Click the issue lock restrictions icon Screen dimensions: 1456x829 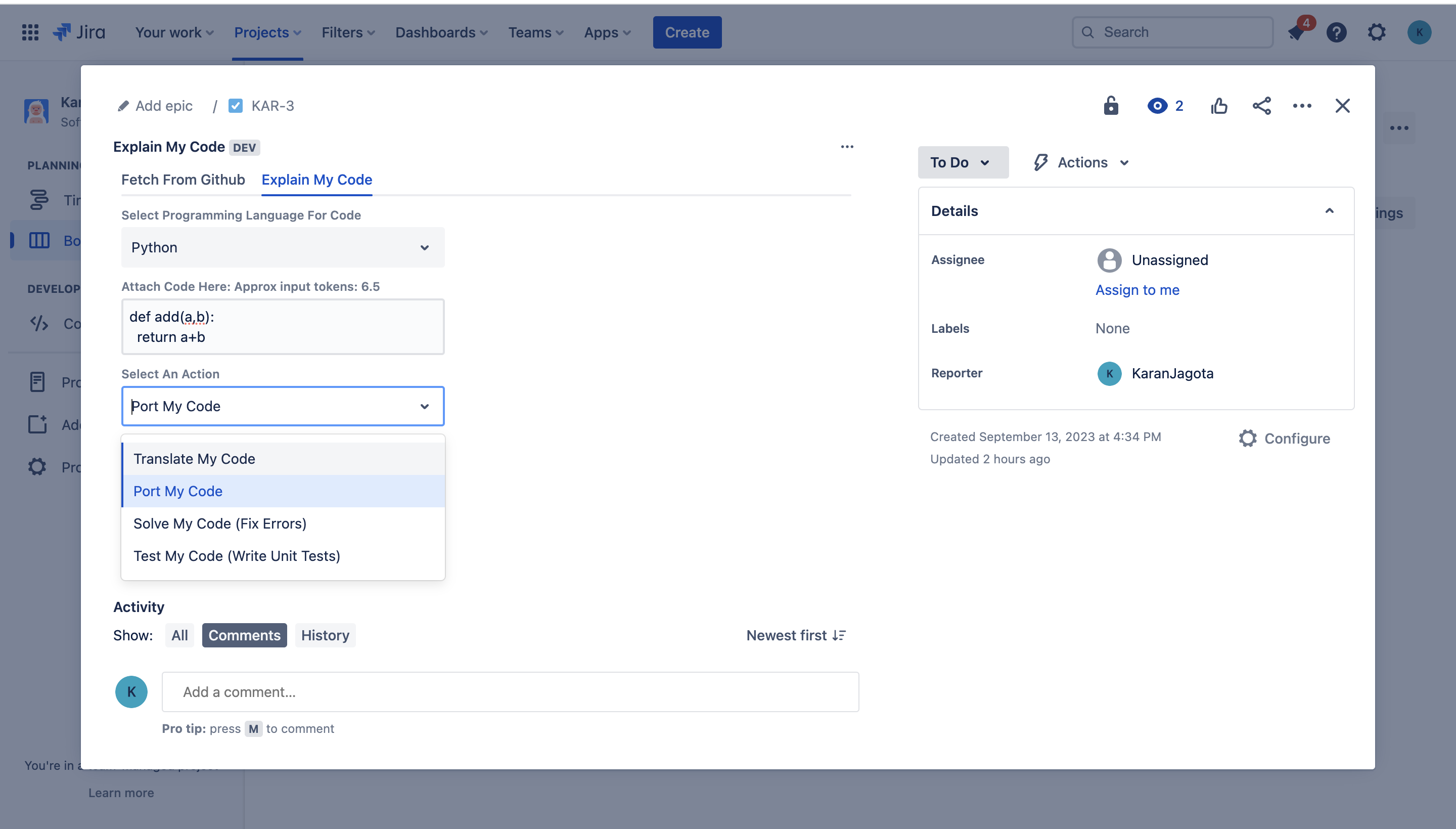(x=1111, y=105)
